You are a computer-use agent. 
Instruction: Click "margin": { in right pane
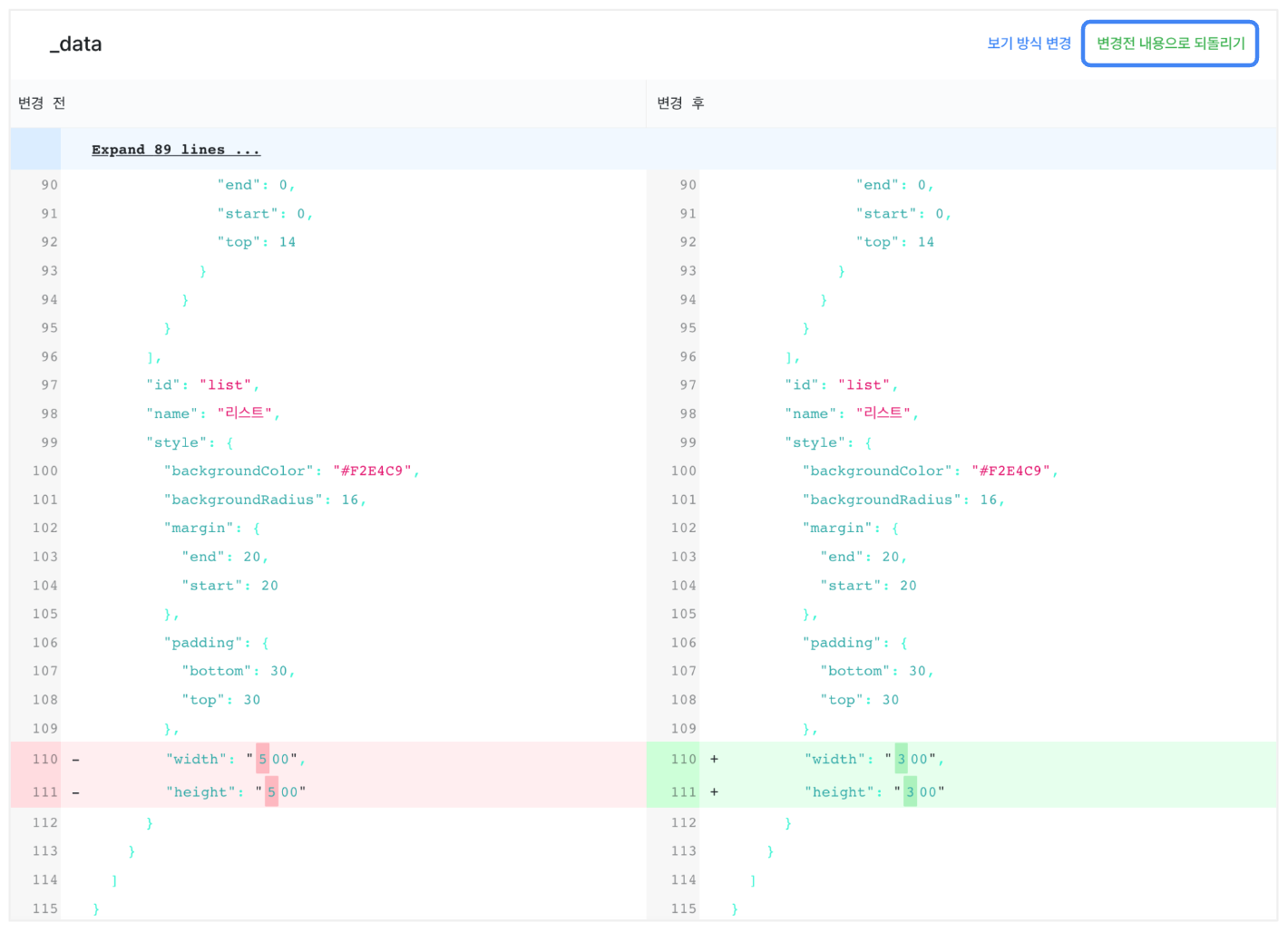[x=851, y=528]
